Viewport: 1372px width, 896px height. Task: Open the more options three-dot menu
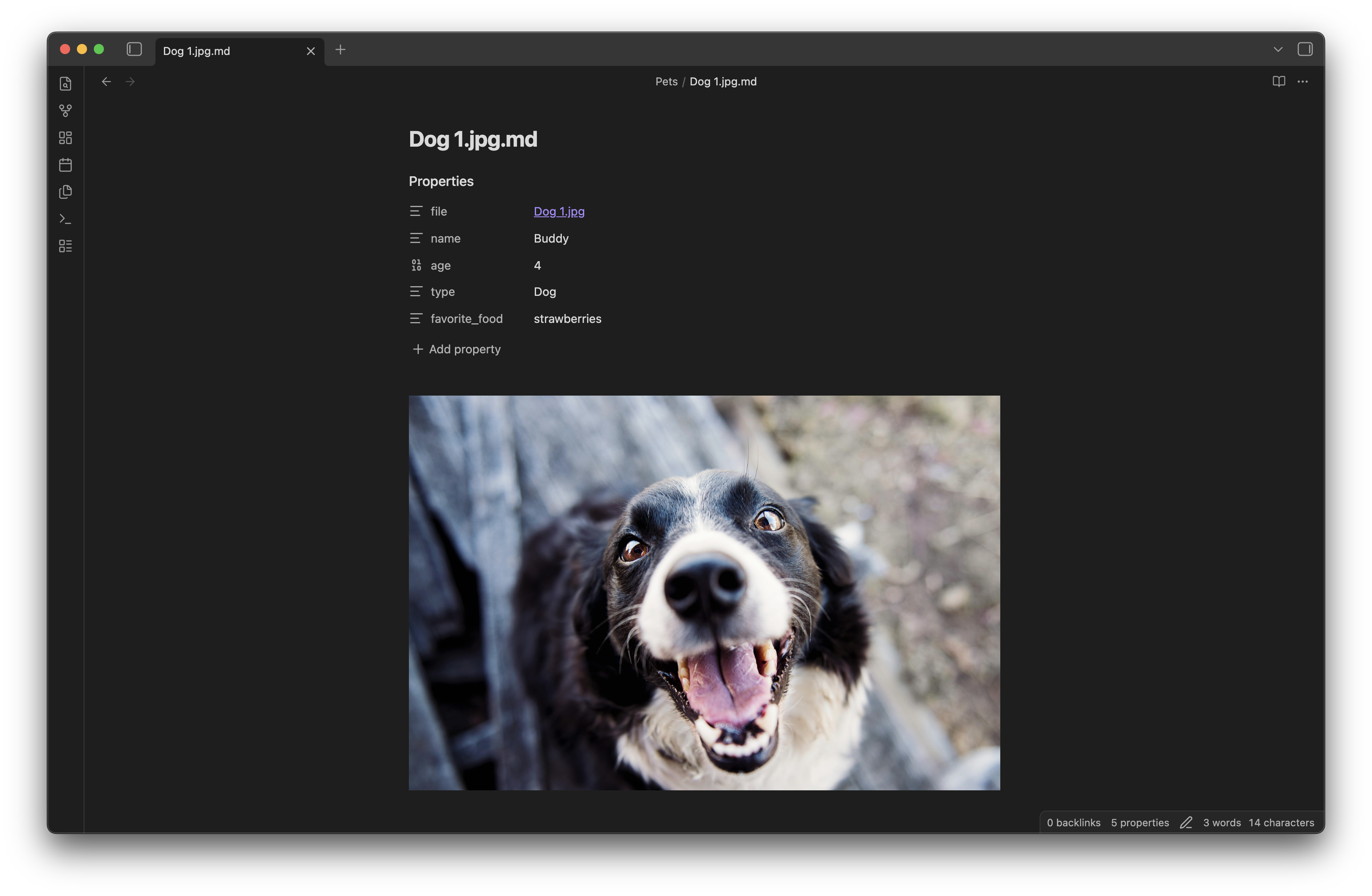click(x=1302, y=81)
